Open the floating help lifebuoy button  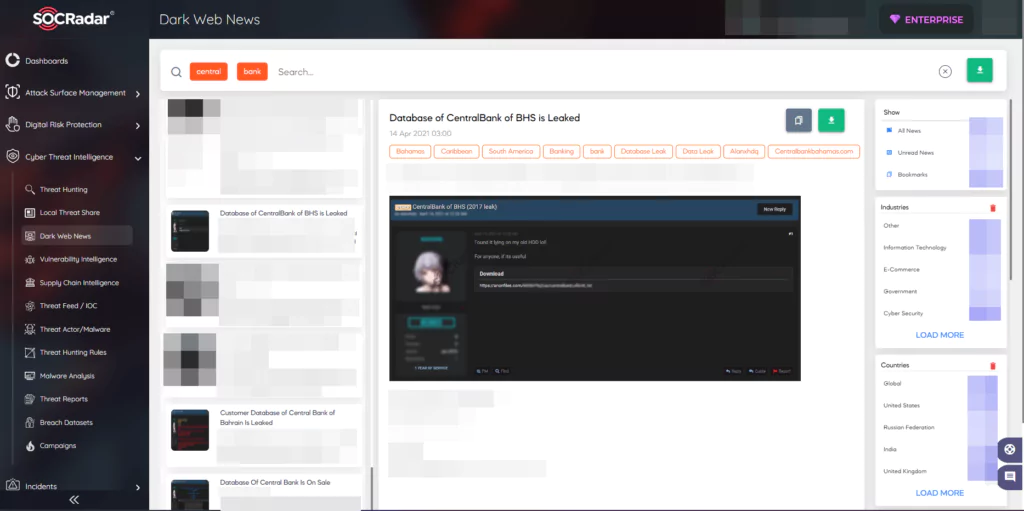1010,450
